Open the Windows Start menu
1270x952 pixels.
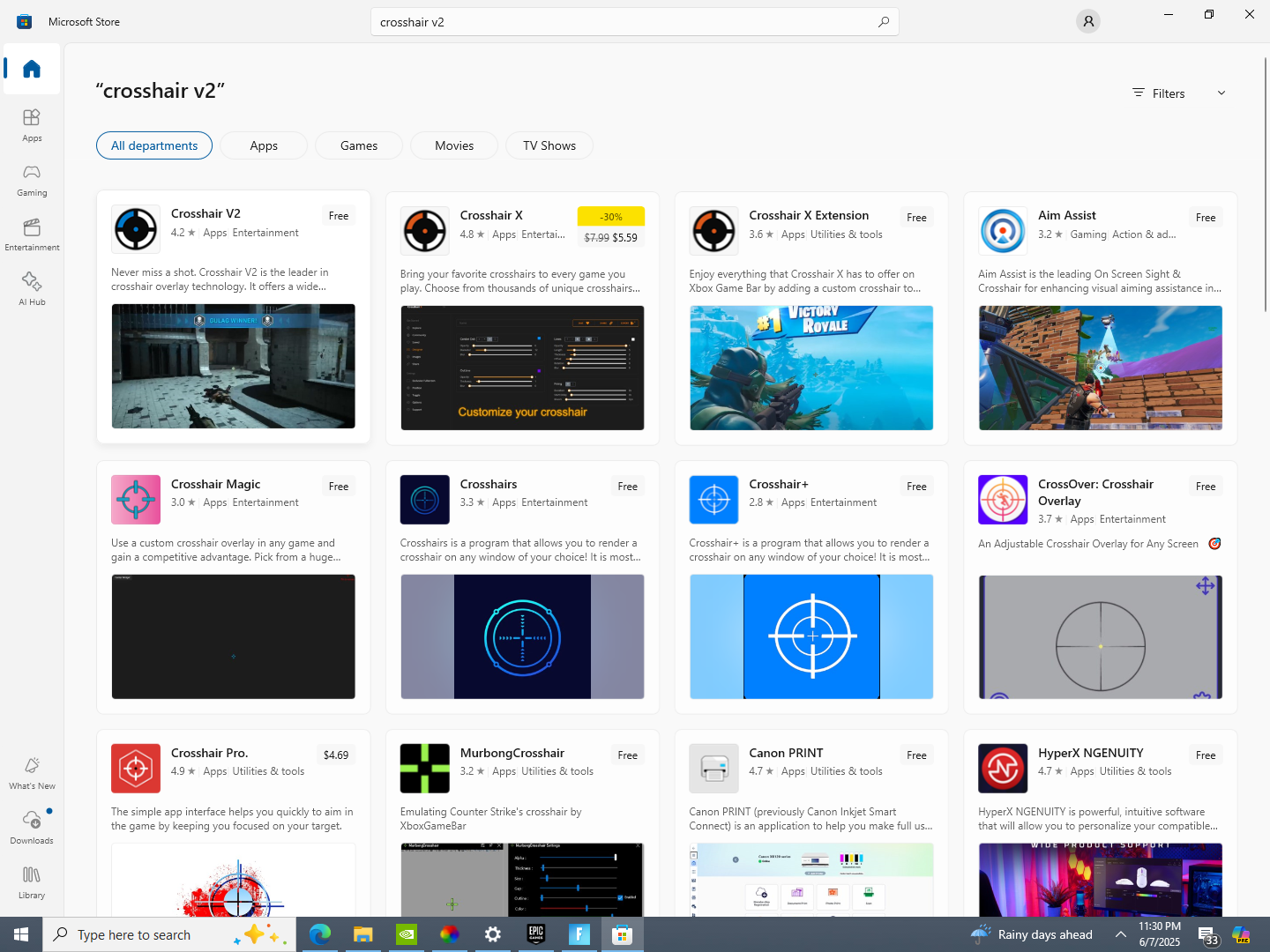click(x=21, y=934)
